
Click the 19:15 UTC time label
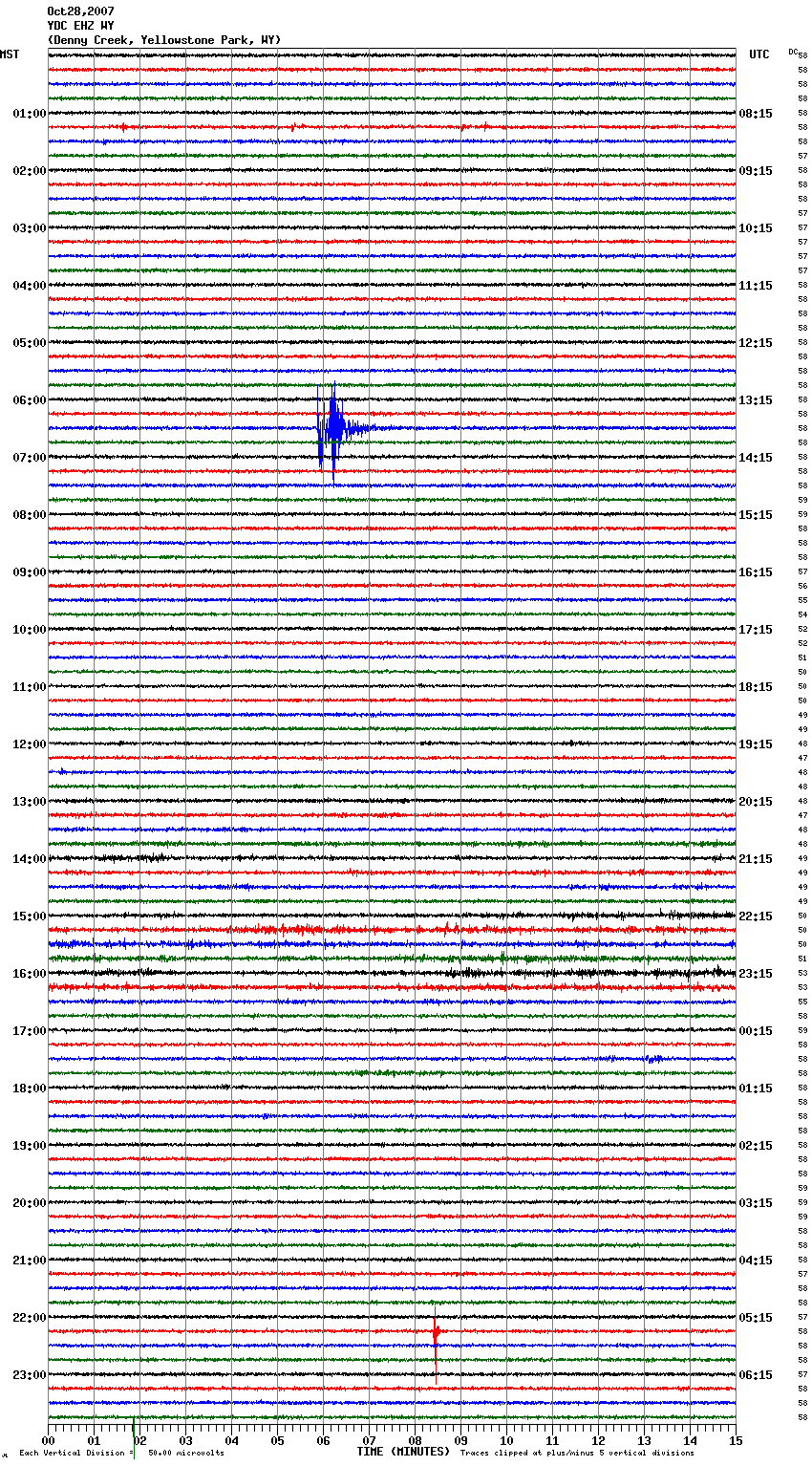[756, 744]
